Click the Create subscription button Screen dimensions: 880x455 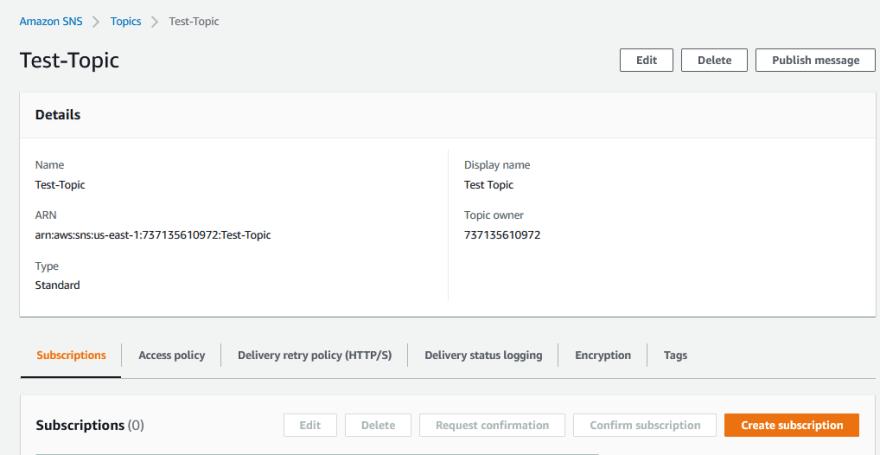792,425
